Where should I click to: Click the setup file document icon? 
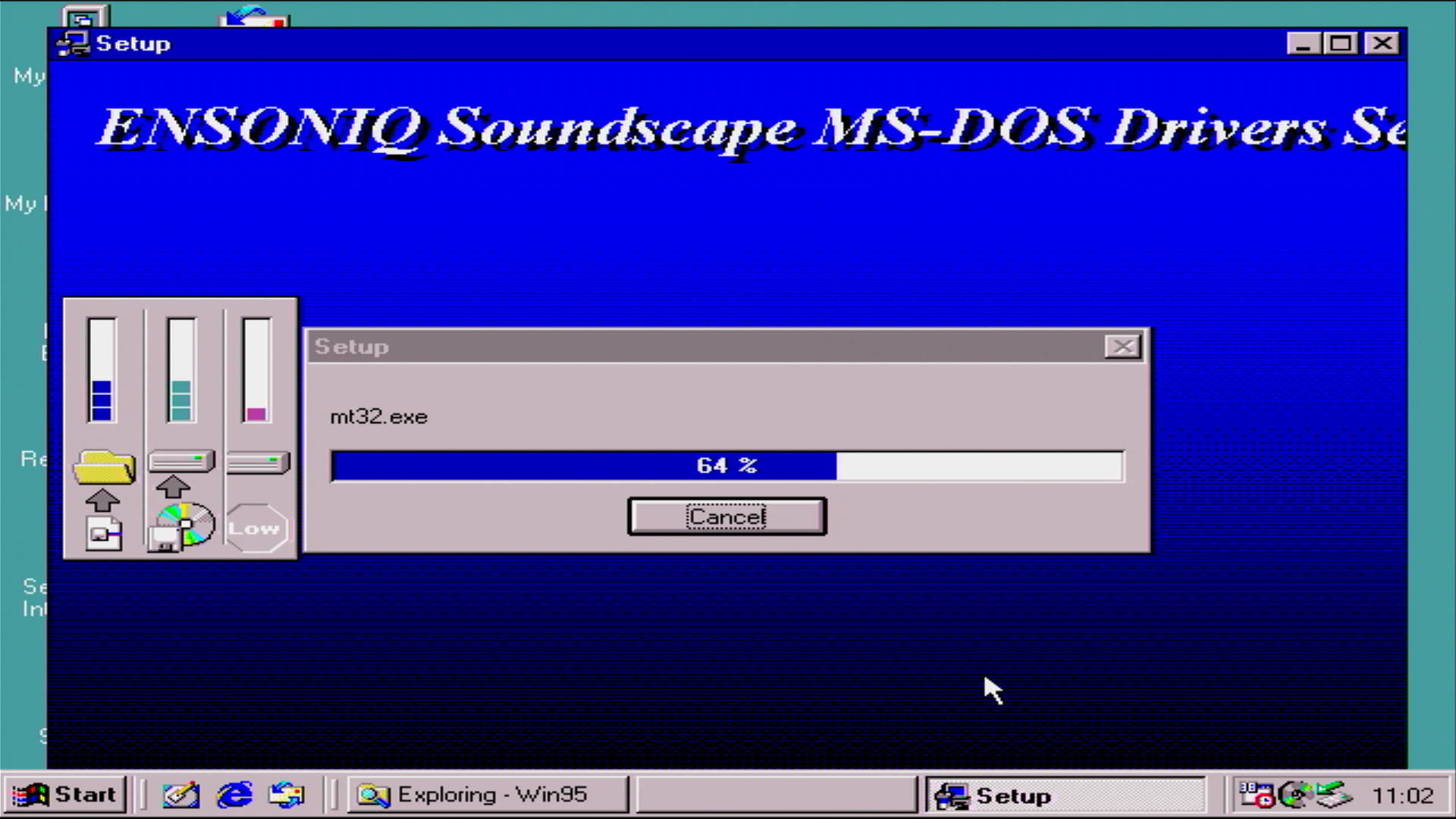(x=104, y=533)
